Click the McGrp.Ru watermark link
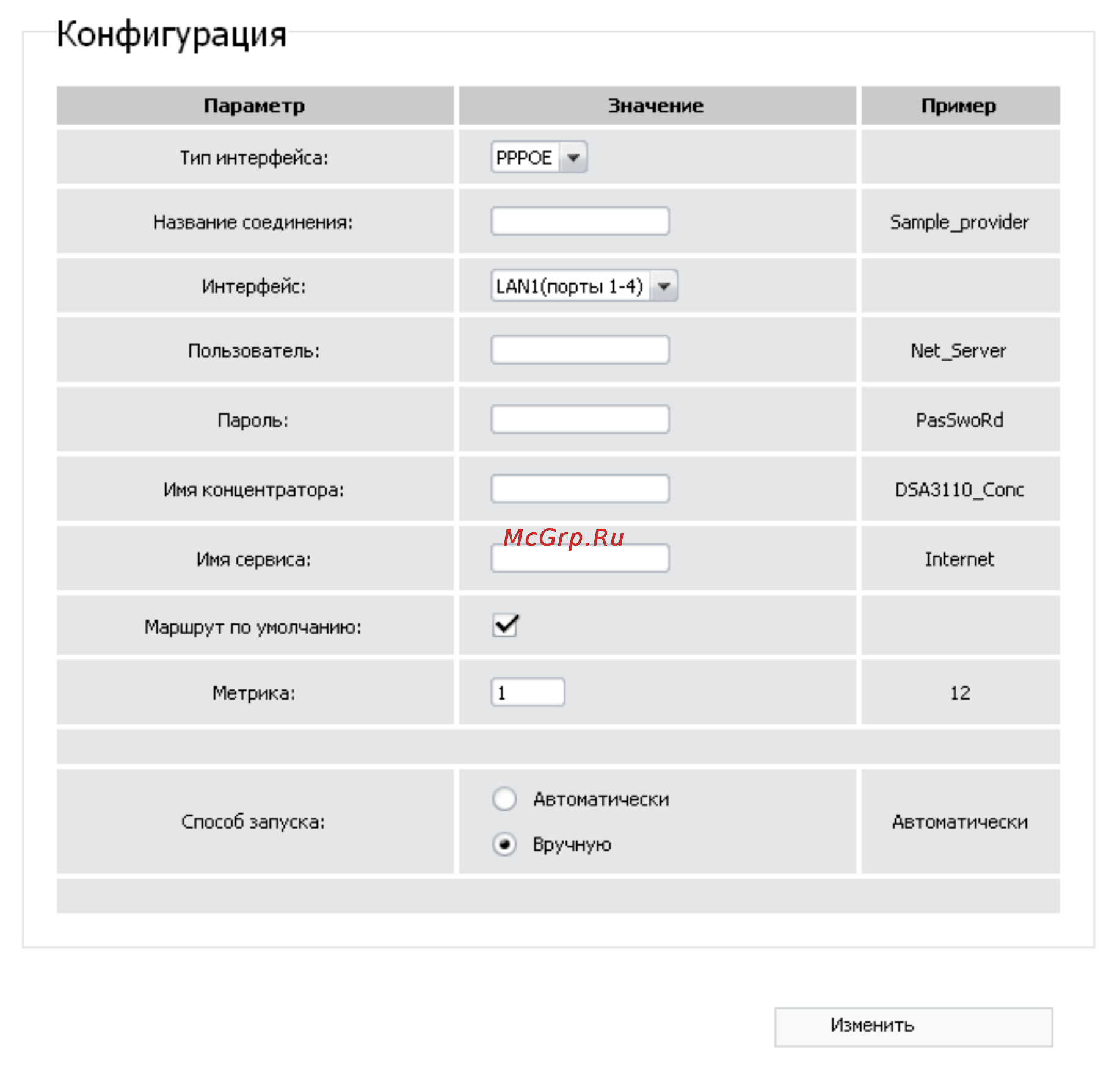 [x=563, y=537]
